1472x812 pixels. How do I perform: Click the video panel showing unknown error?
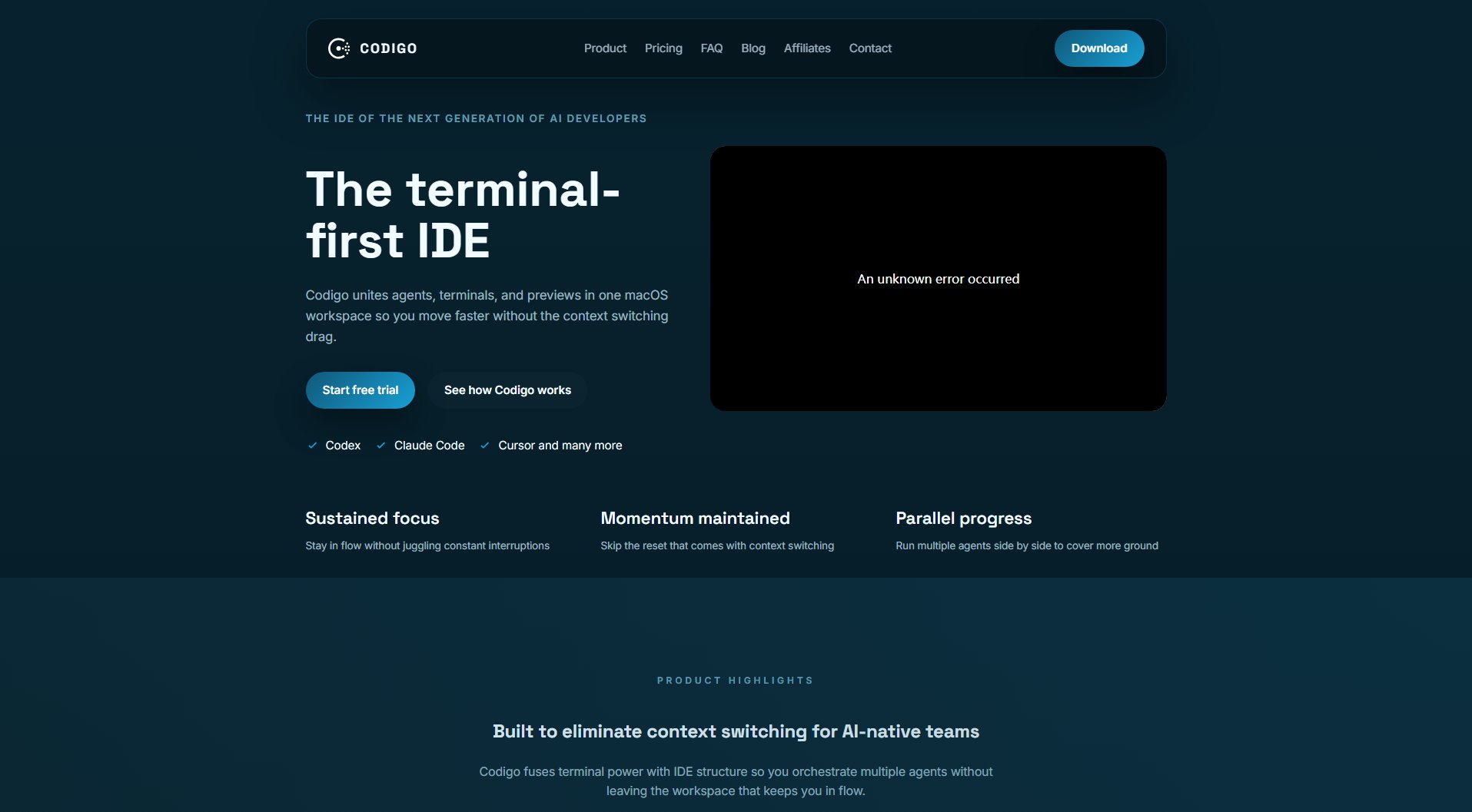point(938,278)
